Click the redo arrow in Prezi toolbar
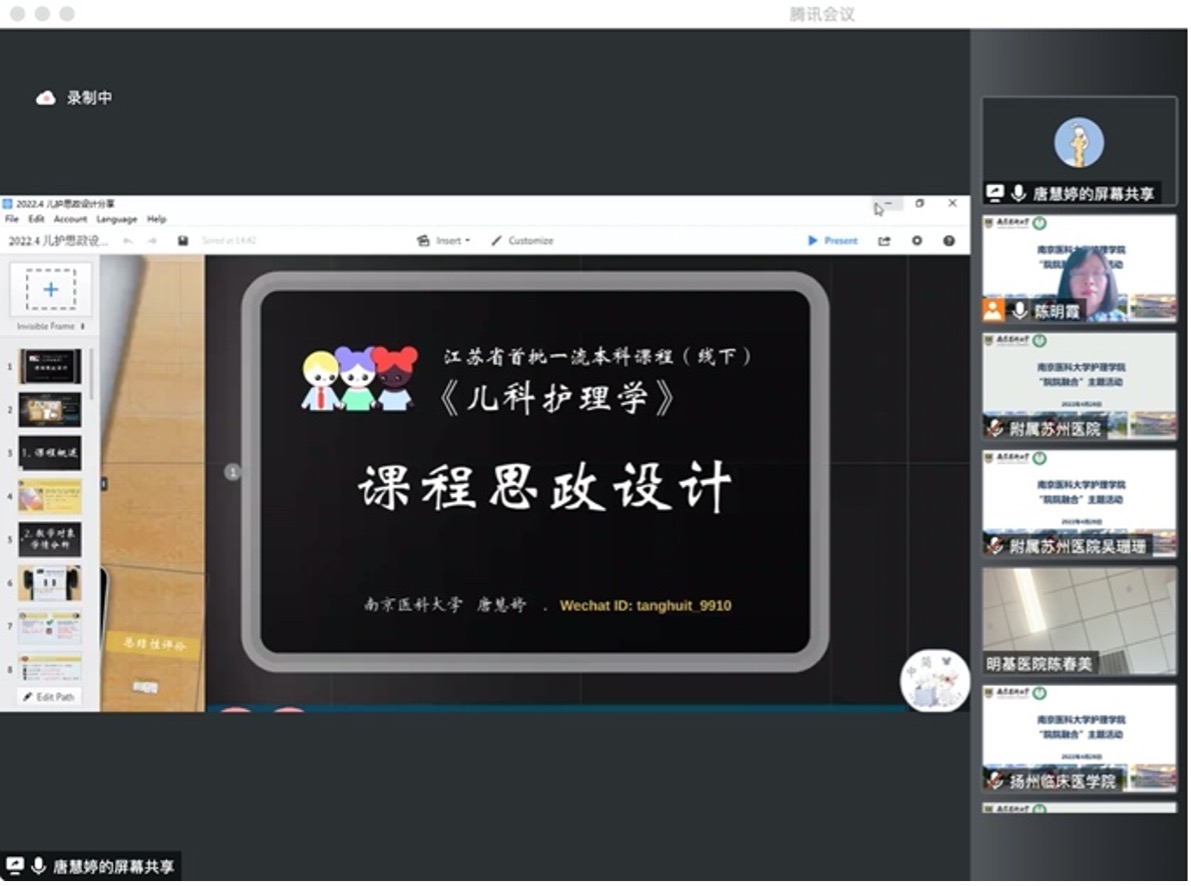The width and height of the screenshot is (1191, 886). [x=153, y=241]
